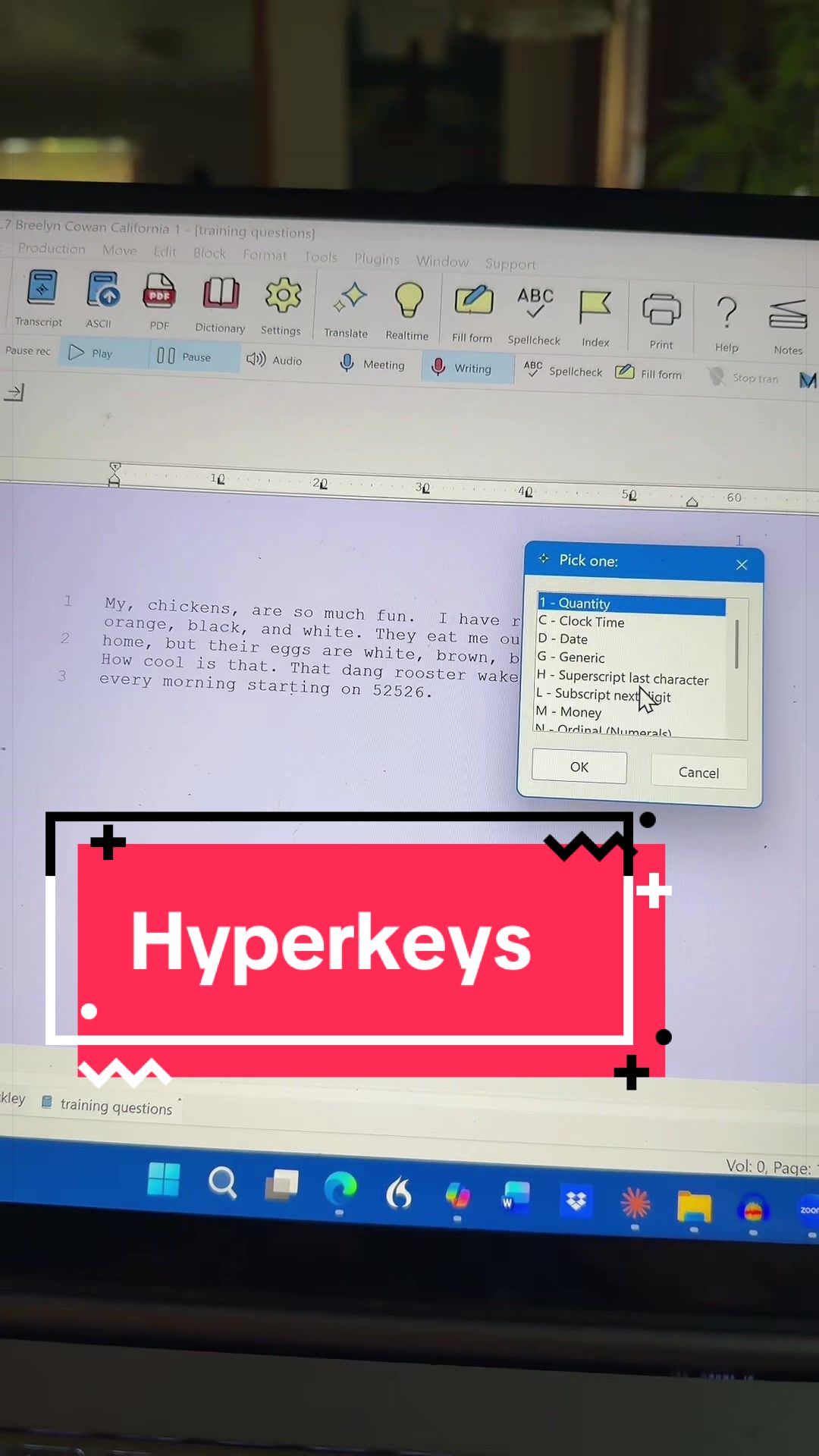This screenshot has height=1456, width=819.
Task: Run Spellcheck from large ribbon
Action: (535, 315)
